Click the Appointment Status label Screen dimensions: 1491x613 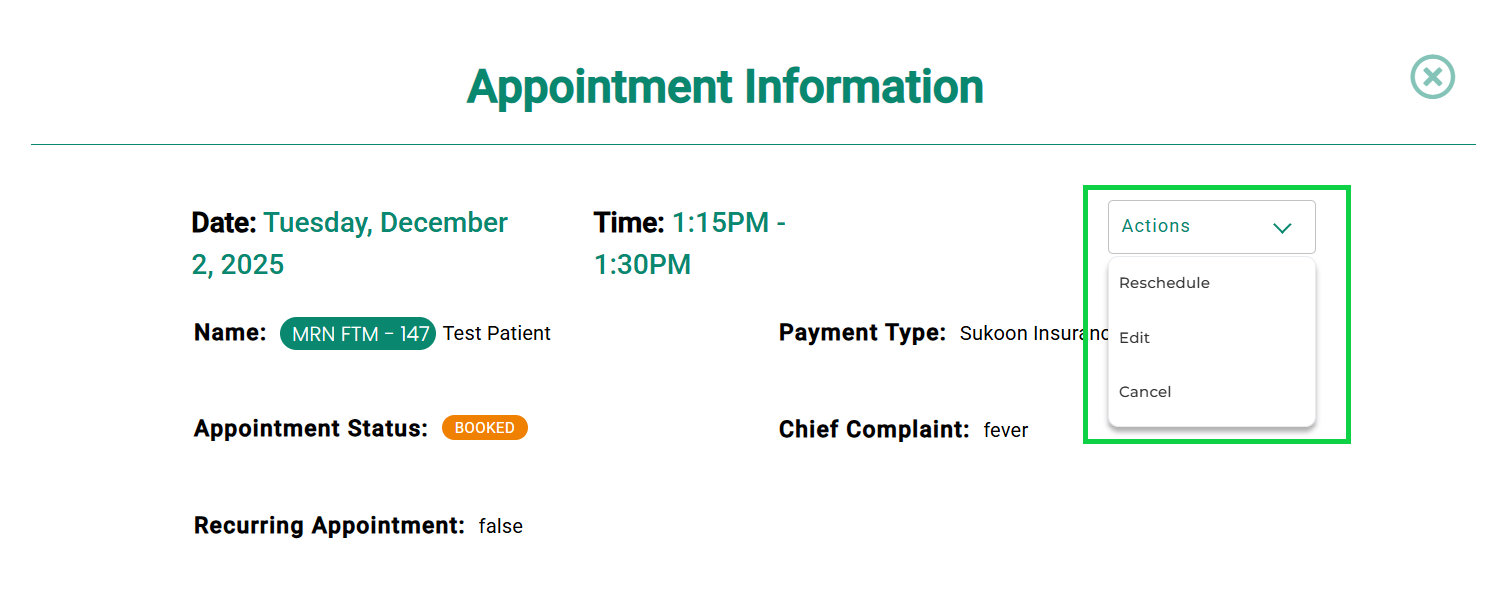311,429
